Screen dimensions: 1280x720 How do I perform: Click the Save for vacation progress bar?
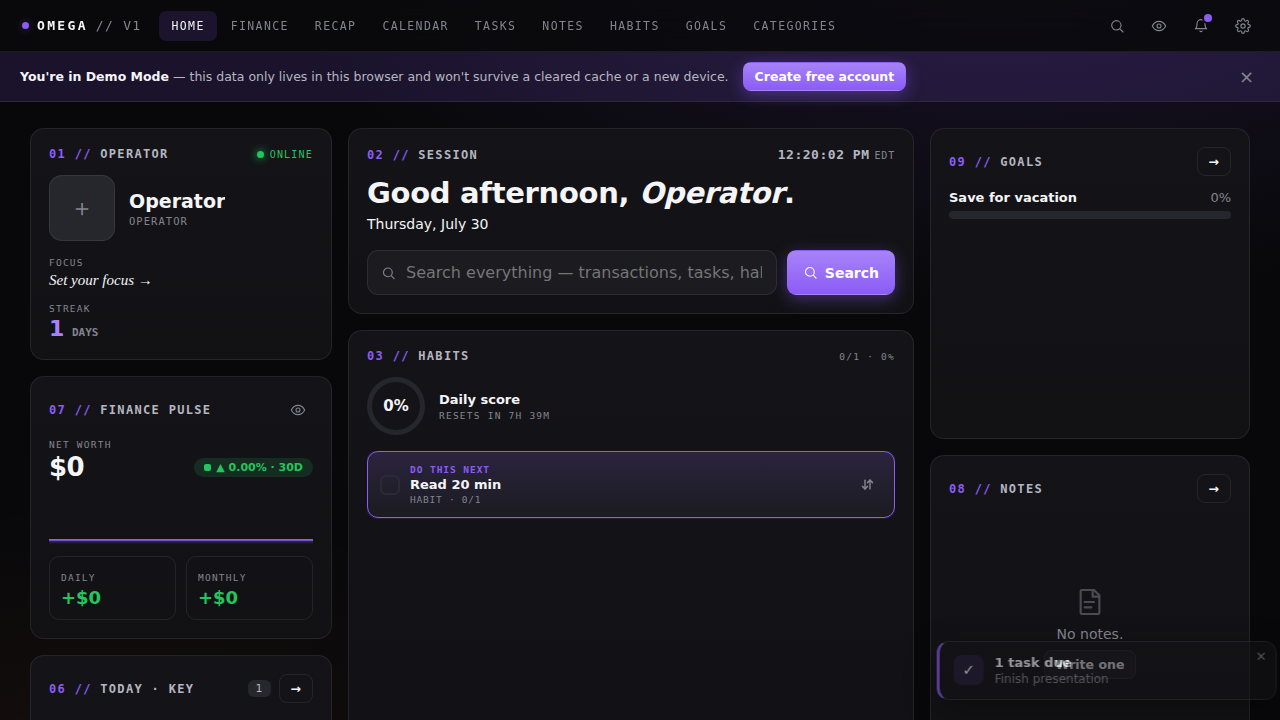[1090, 215]
